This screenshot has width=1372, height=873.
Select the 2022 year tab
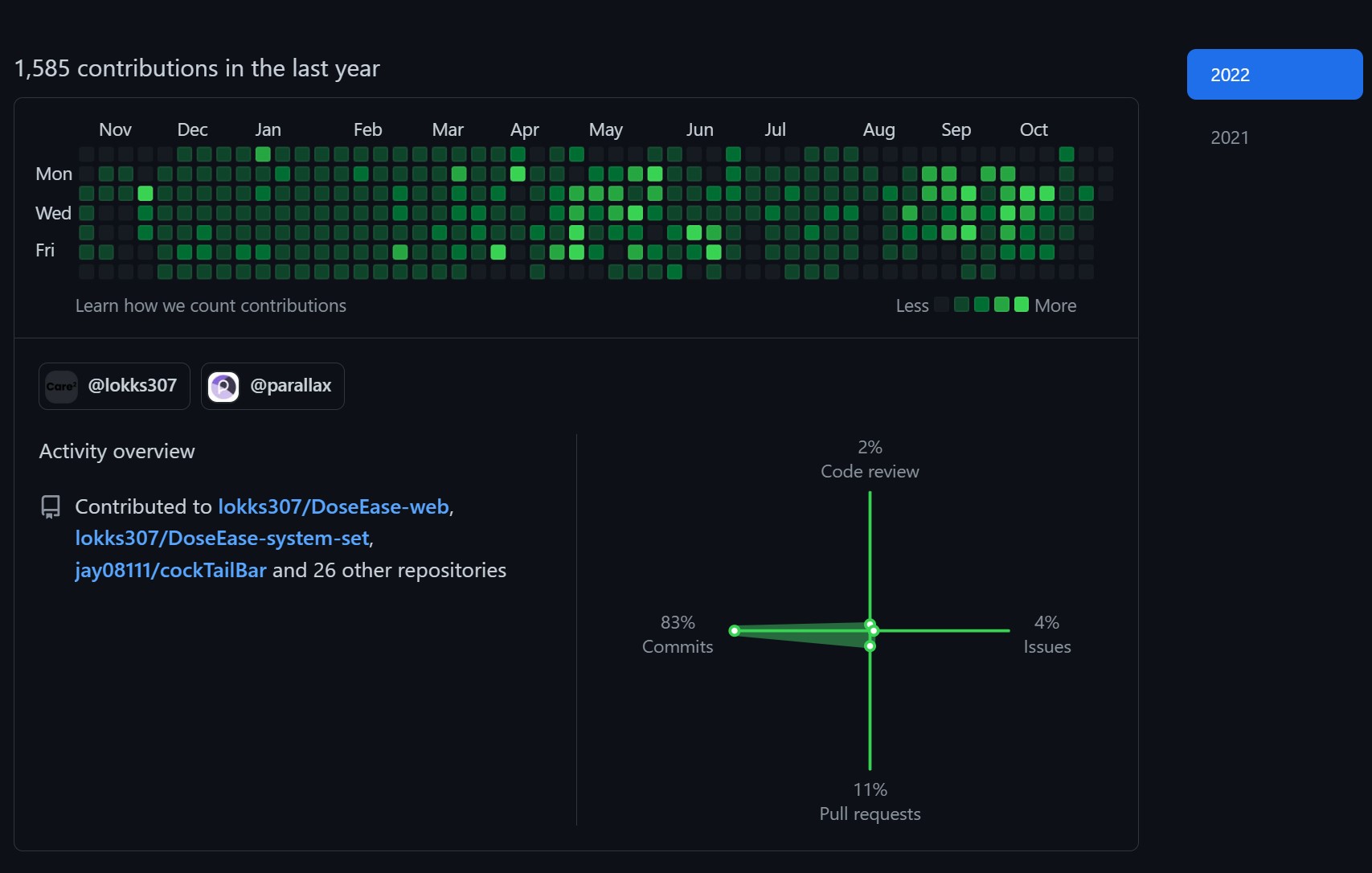pos(1274,75)
